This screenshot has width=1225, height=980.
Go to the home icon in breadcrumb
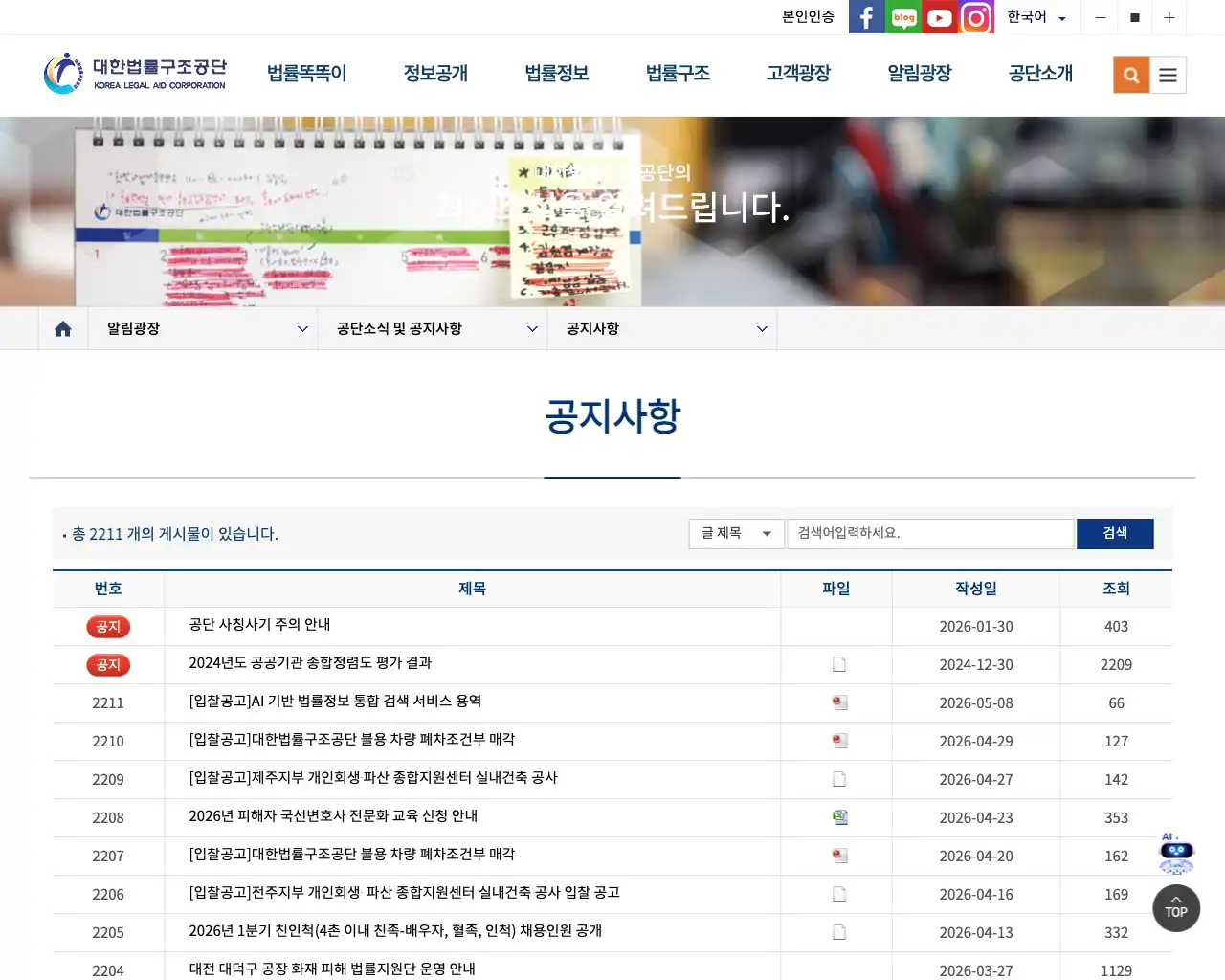click(63, 328)
